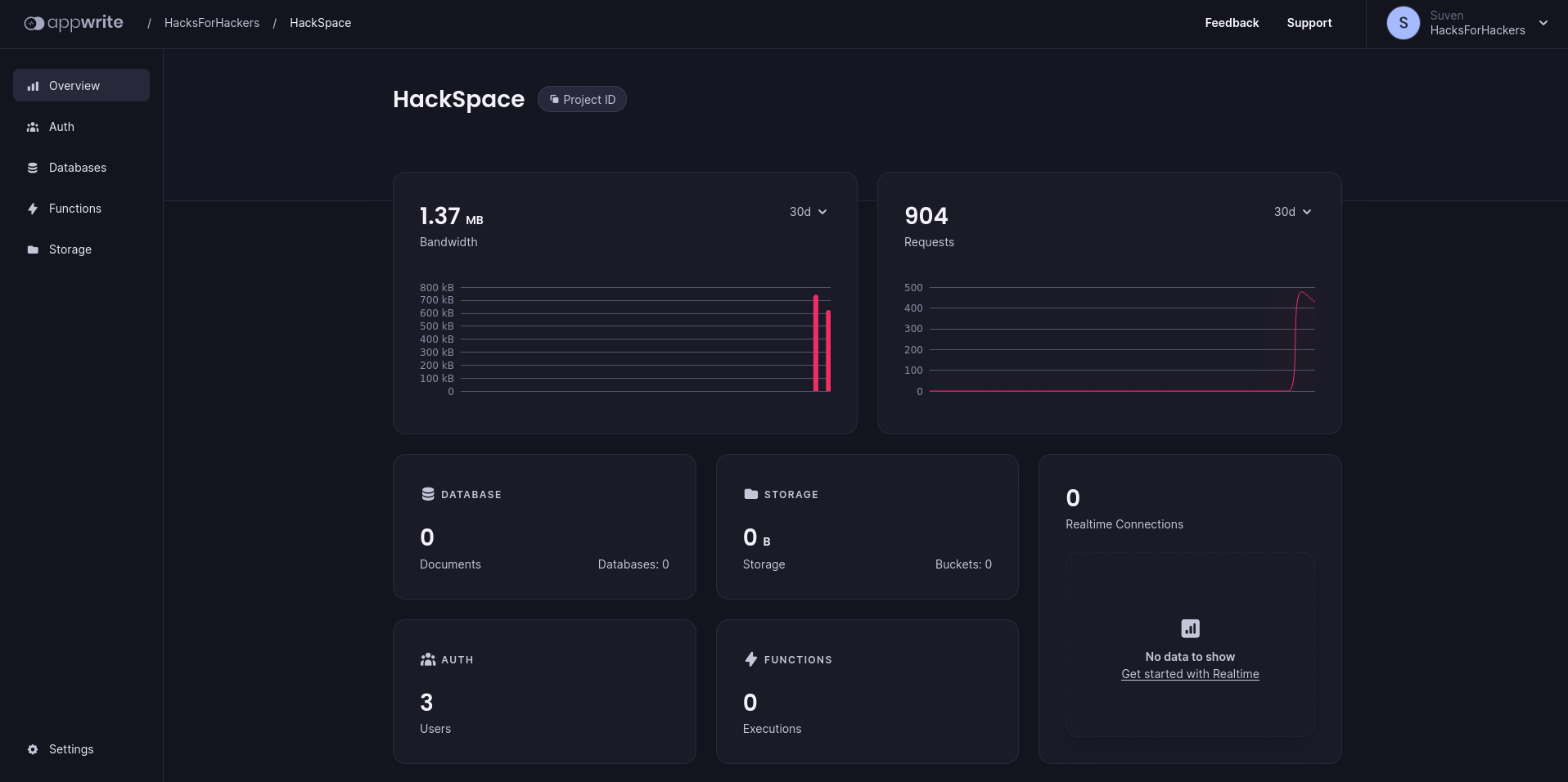Click the Feedback button

pyautogui.click(x=1232, y=23)
